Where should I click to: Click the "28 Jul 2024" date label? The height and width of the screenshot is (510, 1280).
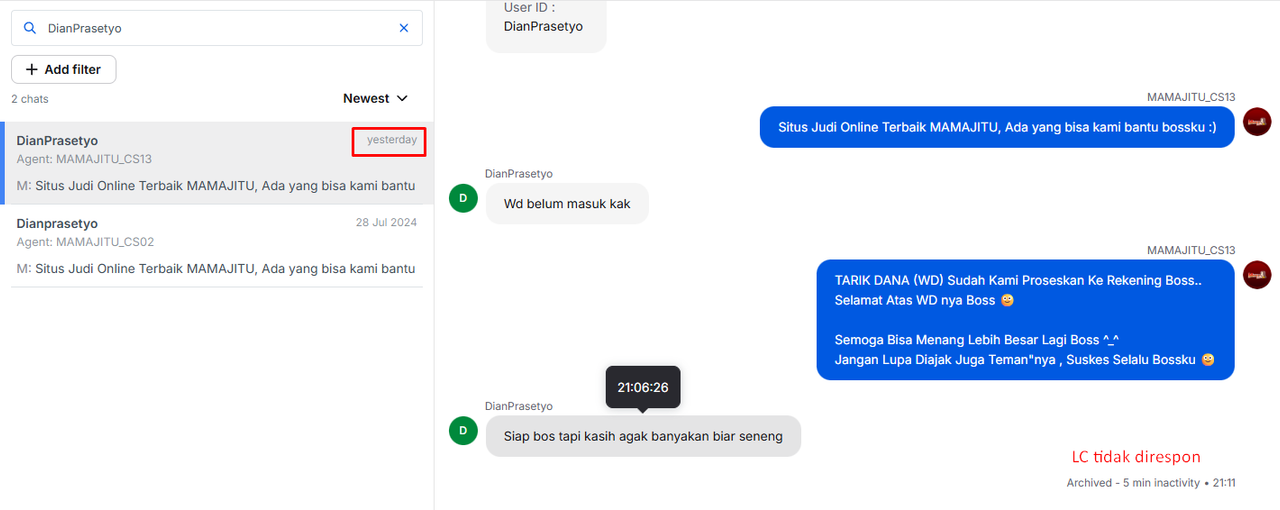386,222
